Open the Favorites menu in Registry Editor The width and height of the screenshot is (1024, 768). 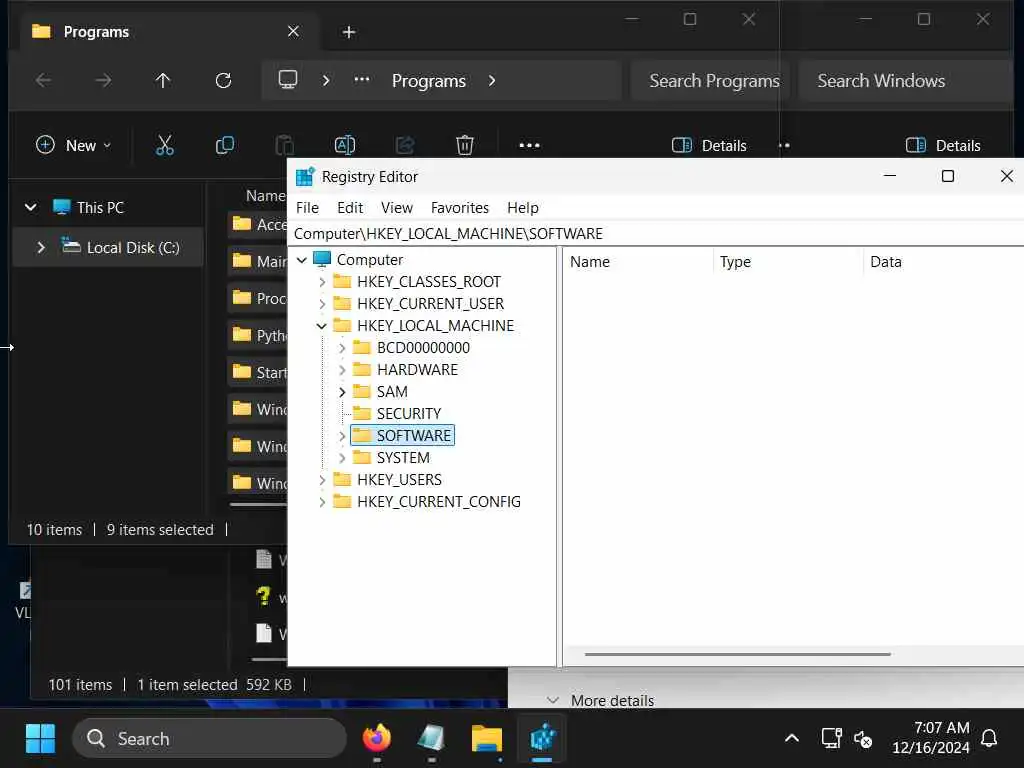click(x=460, y=208)
